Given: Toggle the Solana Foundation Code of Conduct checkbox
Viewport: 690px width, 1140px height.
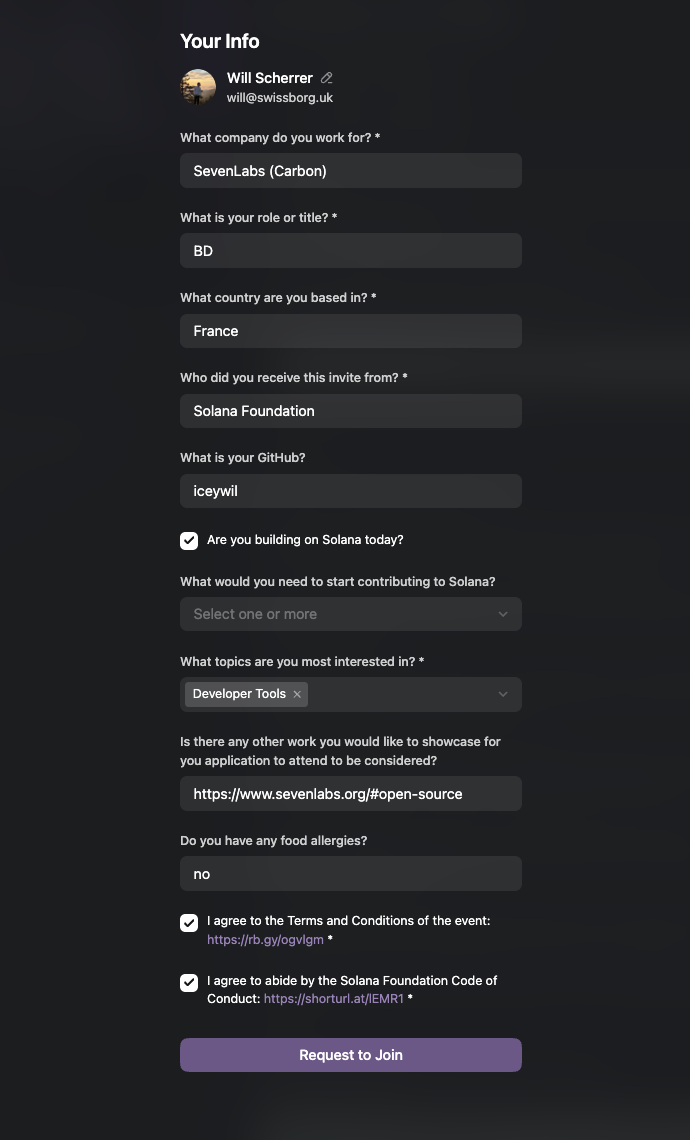Looking at the screenshot, I should pos(189,983).
